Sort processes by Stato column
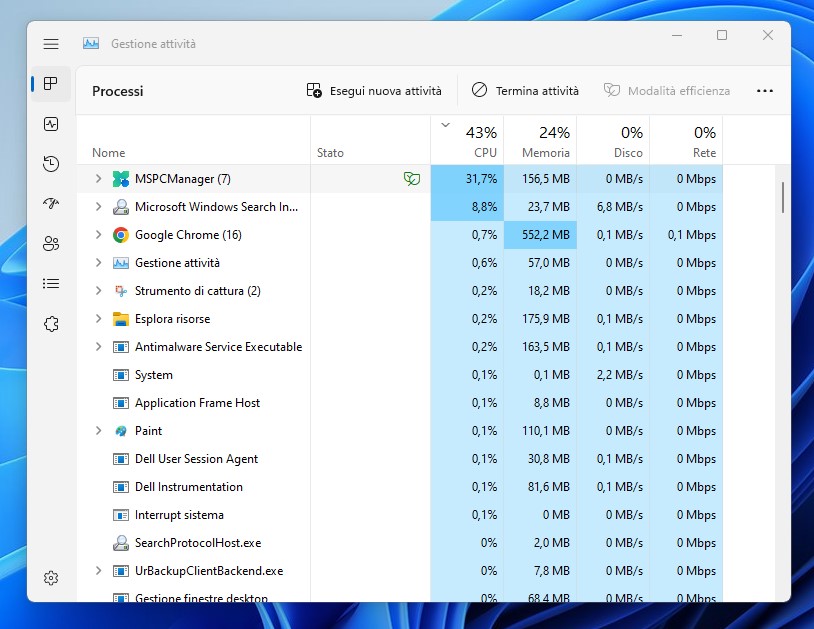Screen dimensions: 814x629 click(x=370, y=140)
